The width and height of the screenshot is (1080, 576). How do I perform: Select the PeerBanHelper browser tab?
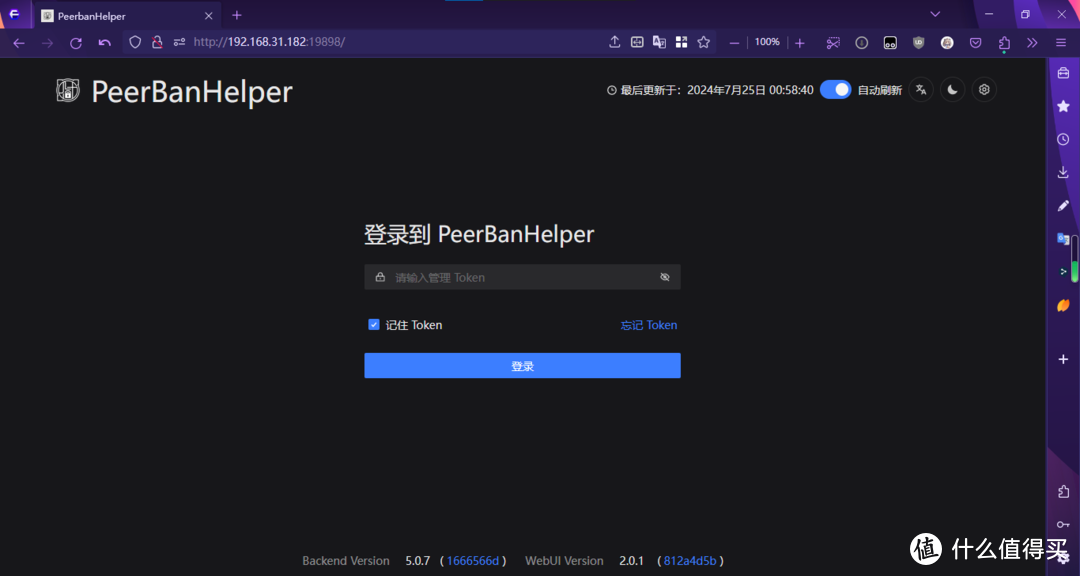click(x=110, y=15)
